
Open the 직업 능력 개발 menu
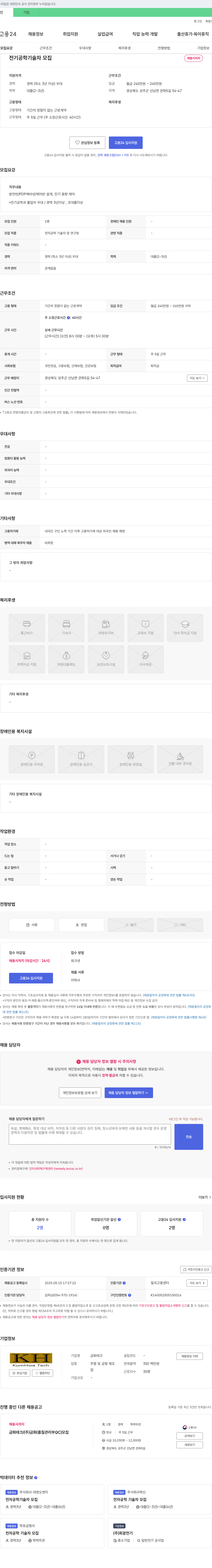click(x=145, y=34)
